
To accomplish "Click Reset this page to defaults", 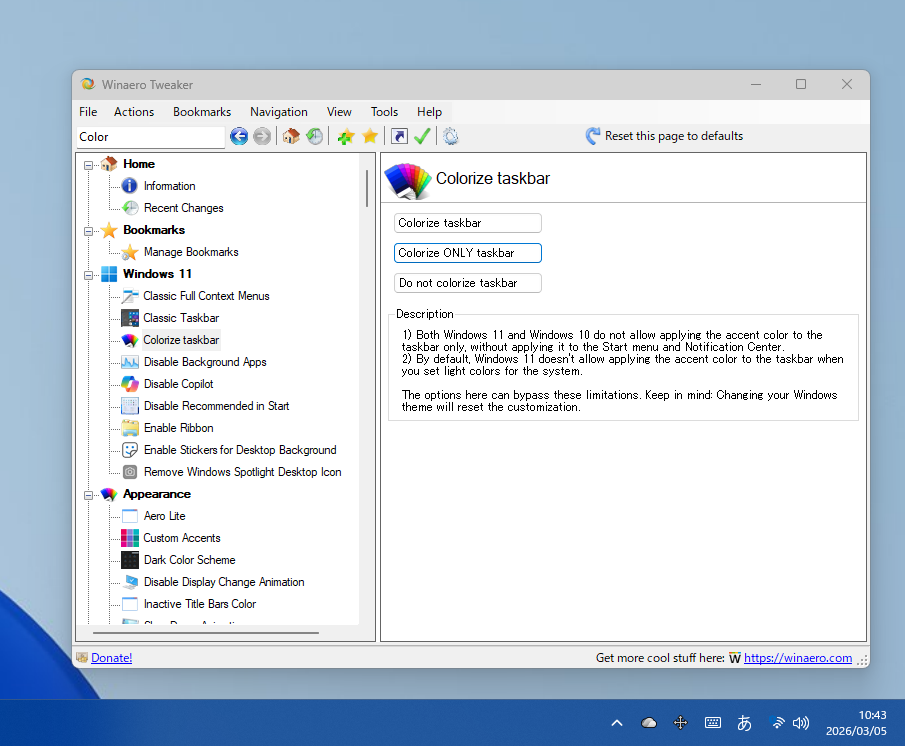I will click(664, 136).
